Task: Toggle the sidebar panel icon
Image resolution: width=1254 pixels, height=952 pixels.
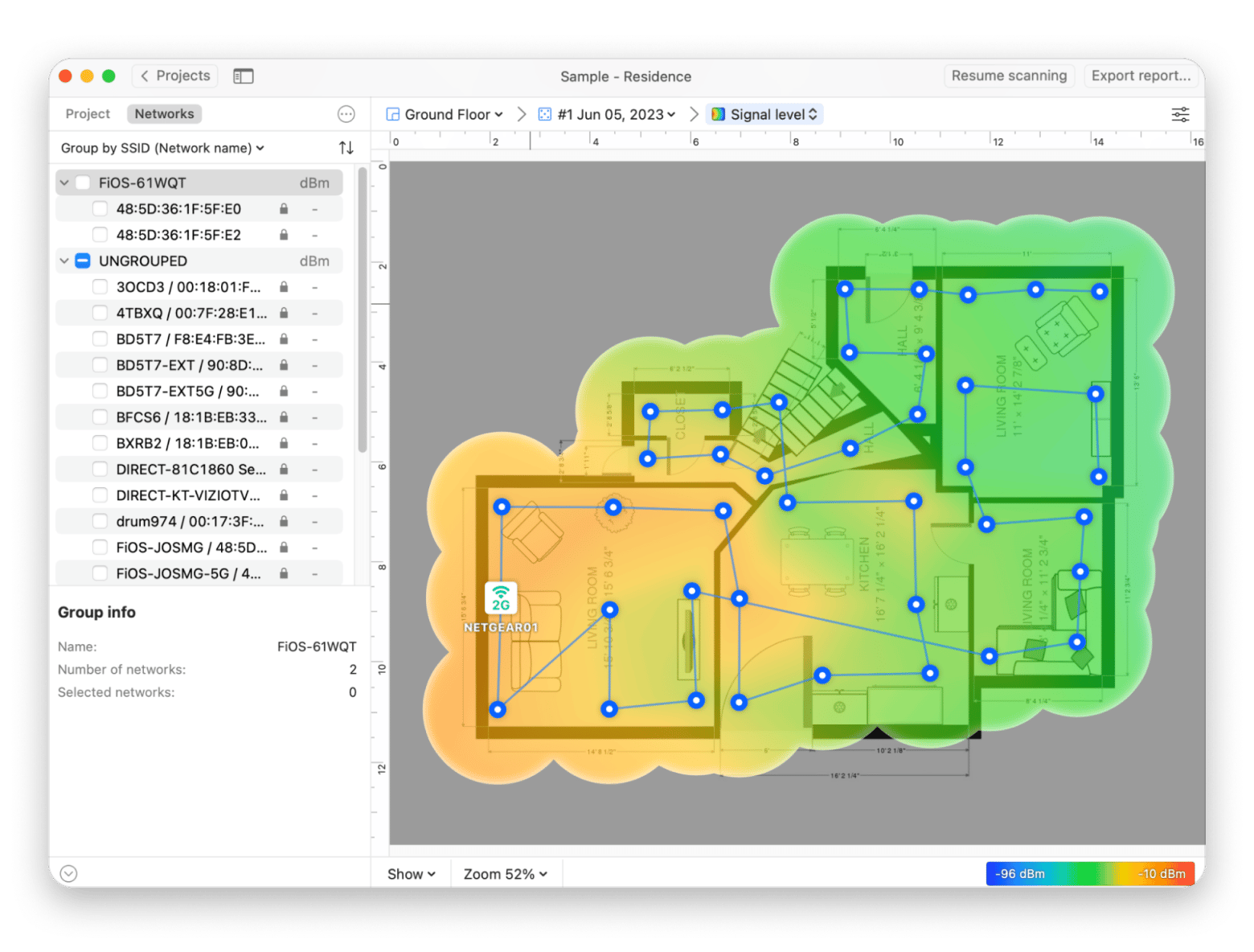Action: pos(243,76)
